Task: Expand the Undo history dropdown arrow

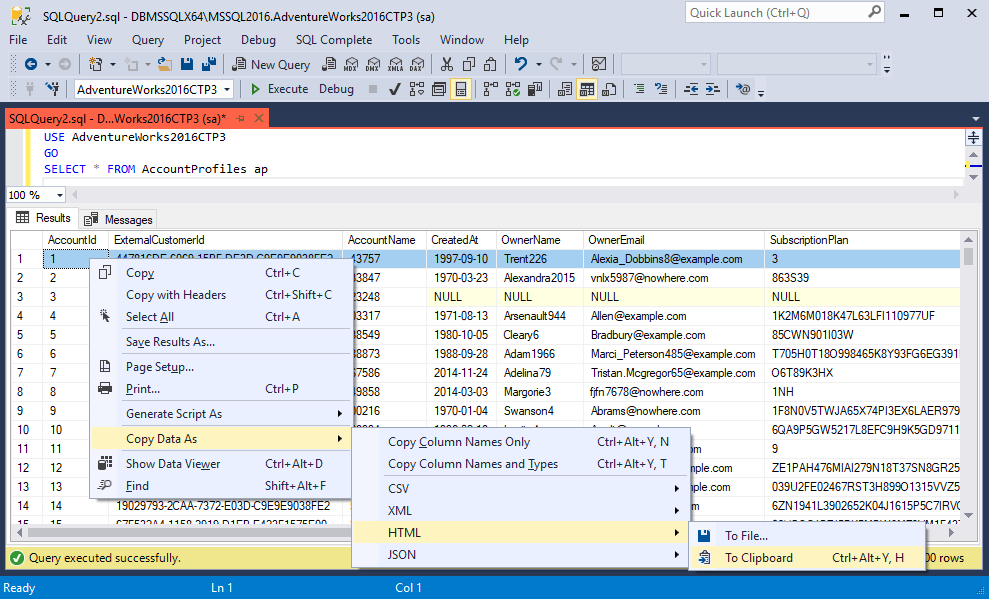Action: 538,64
